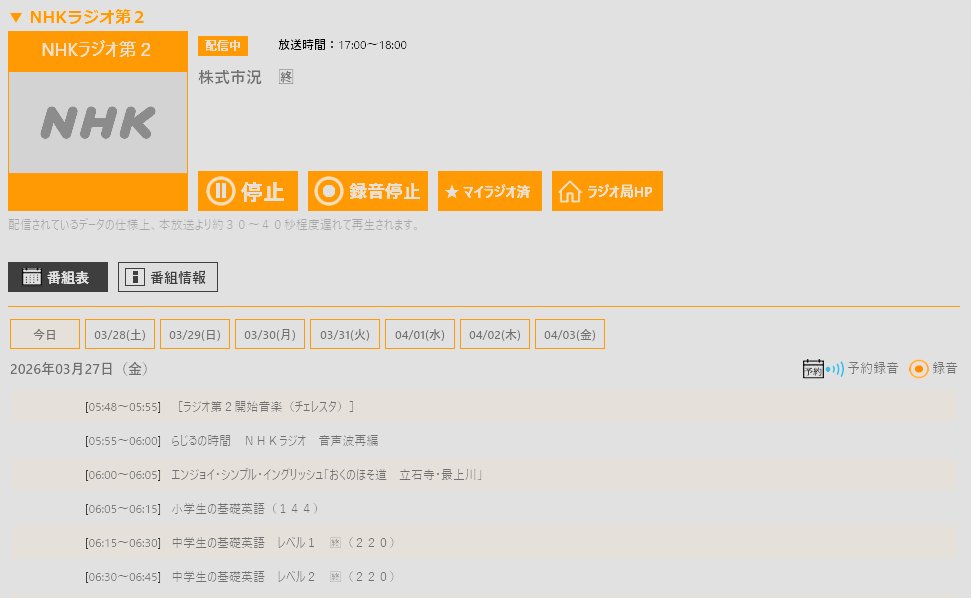Click the 停止 pause icon to stop playback
971x598 pixels.
pos(222,191)
